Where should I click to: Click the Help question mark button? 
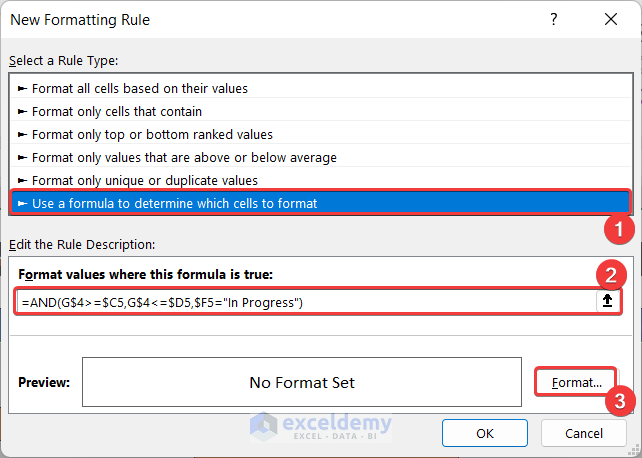pyautogui.click(x=554, y=20)
